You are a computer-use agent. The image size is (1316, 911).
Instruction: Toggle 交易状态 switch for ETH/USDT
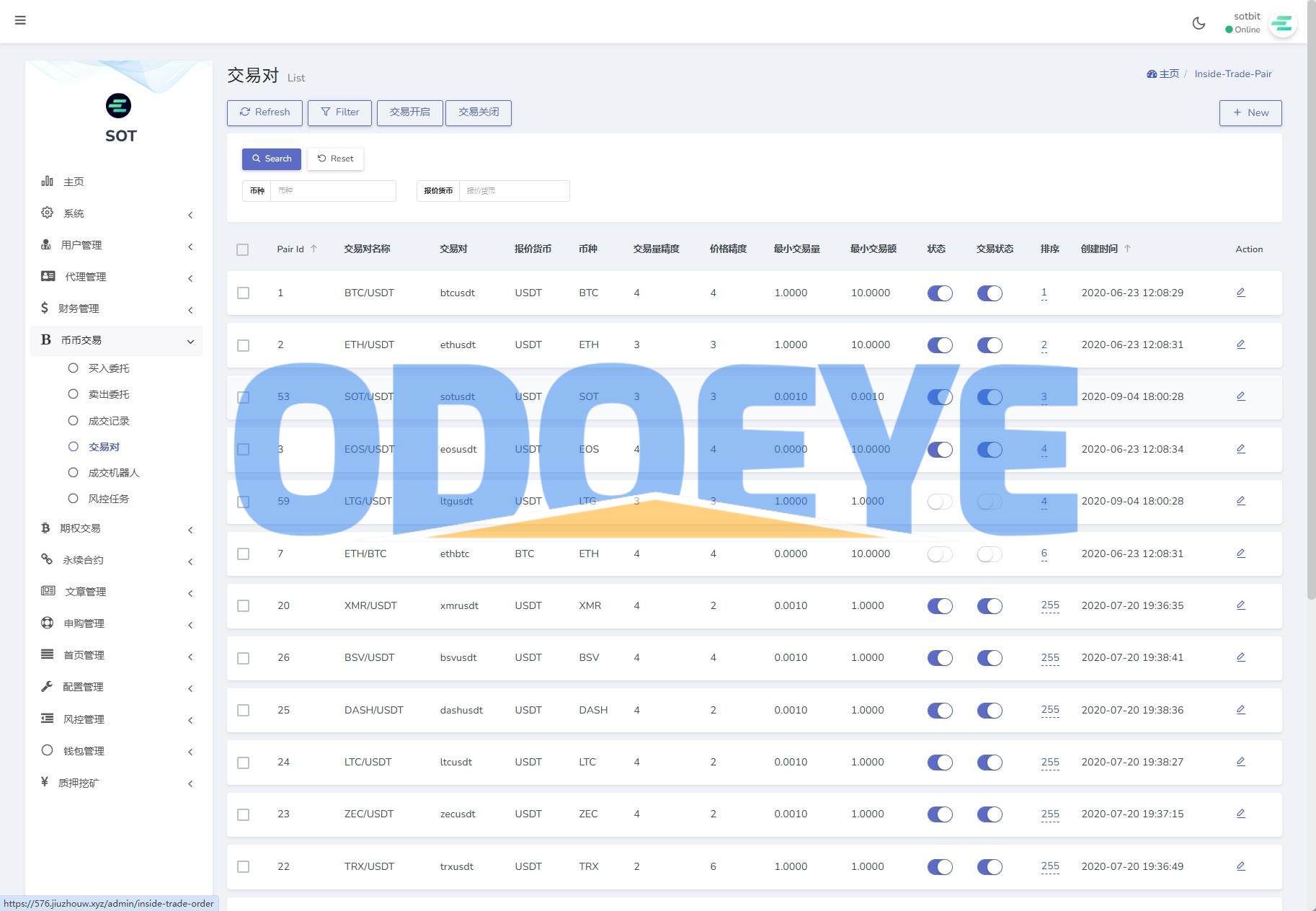click(x=990, y=345)
